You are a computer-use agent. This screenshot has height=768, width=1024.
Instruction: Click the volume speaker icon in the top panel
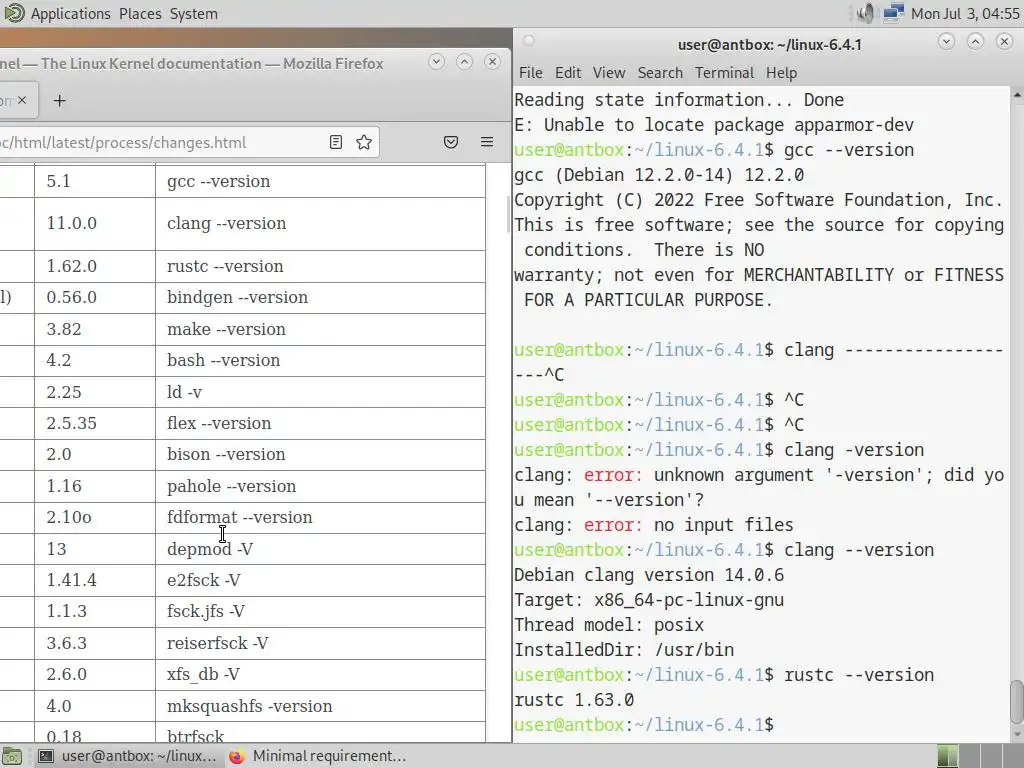(x=865, y=13)
